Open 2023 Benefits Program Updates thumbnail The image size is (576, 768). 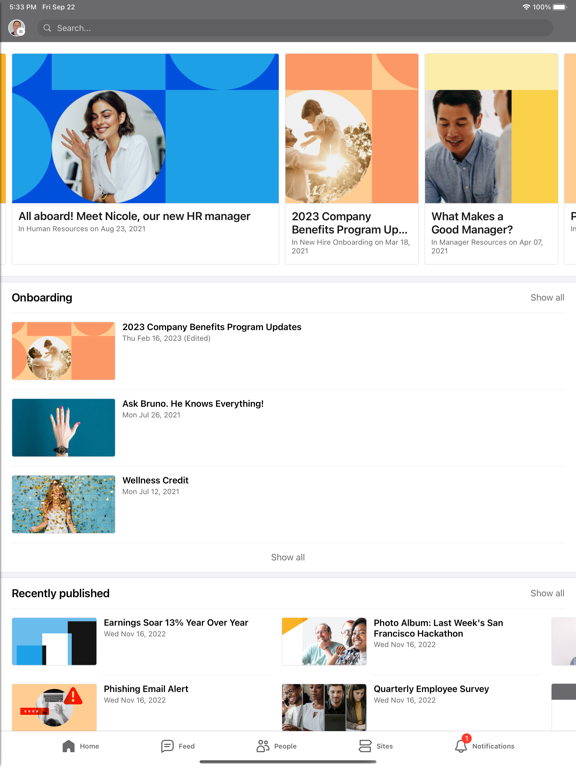coord(64,351)
